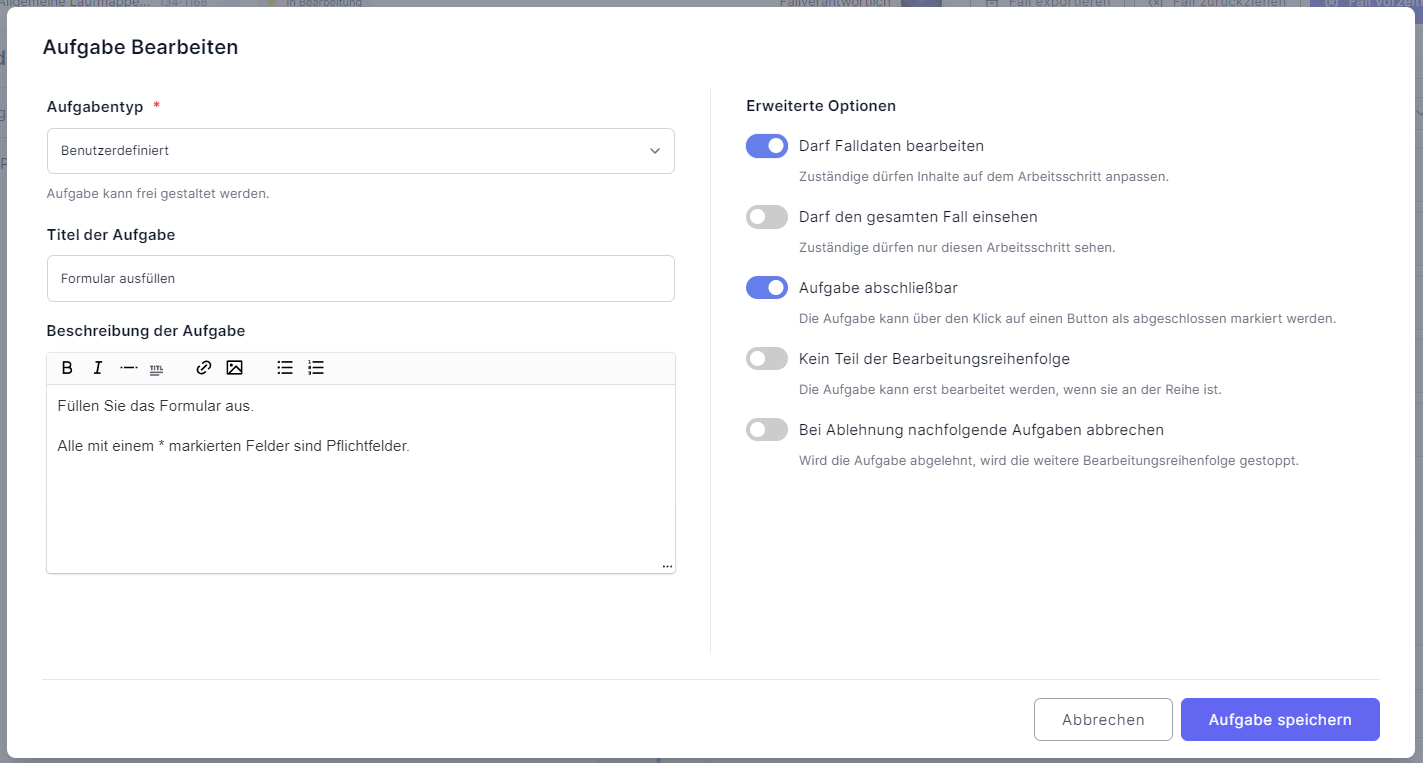1423x763 pixels.
Task: Create a numbered list
Action: 316,368
